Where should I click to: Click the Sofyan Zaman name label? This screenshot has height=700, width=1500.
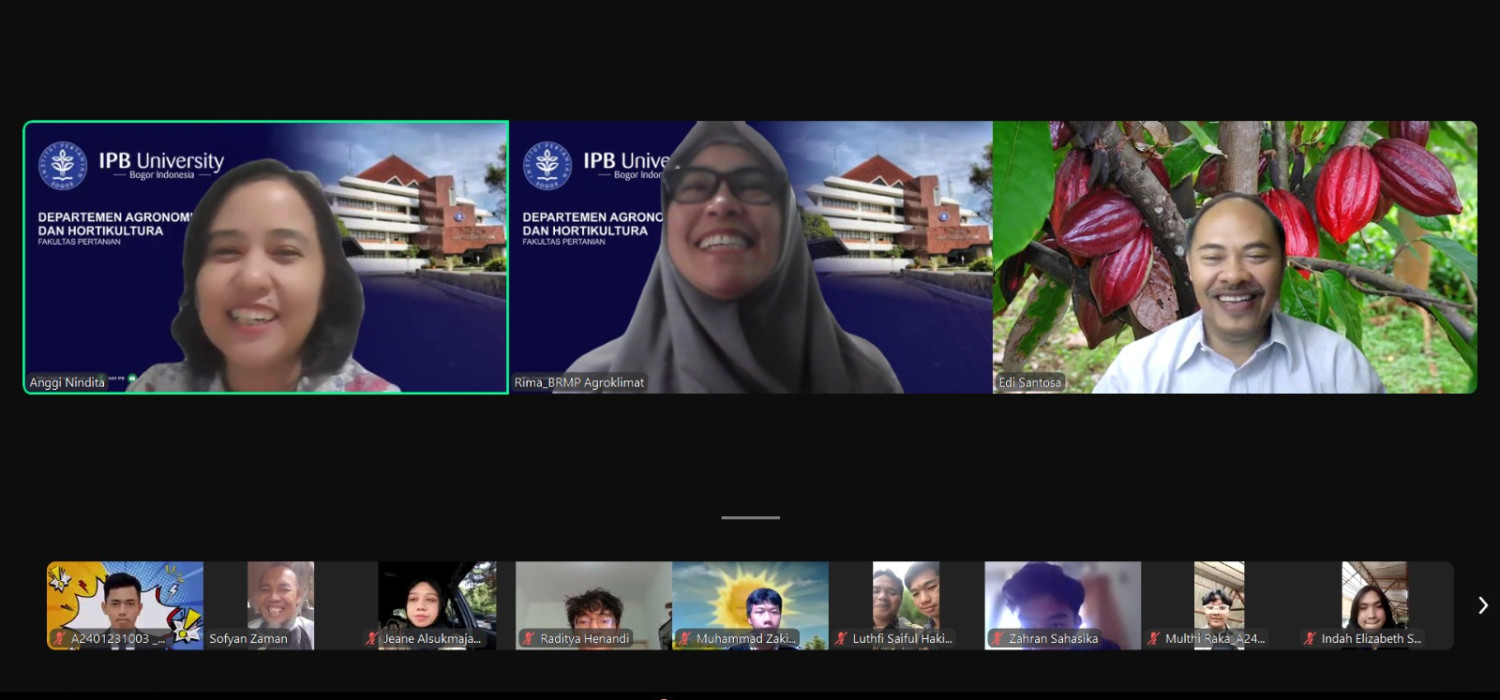[248, 638]
